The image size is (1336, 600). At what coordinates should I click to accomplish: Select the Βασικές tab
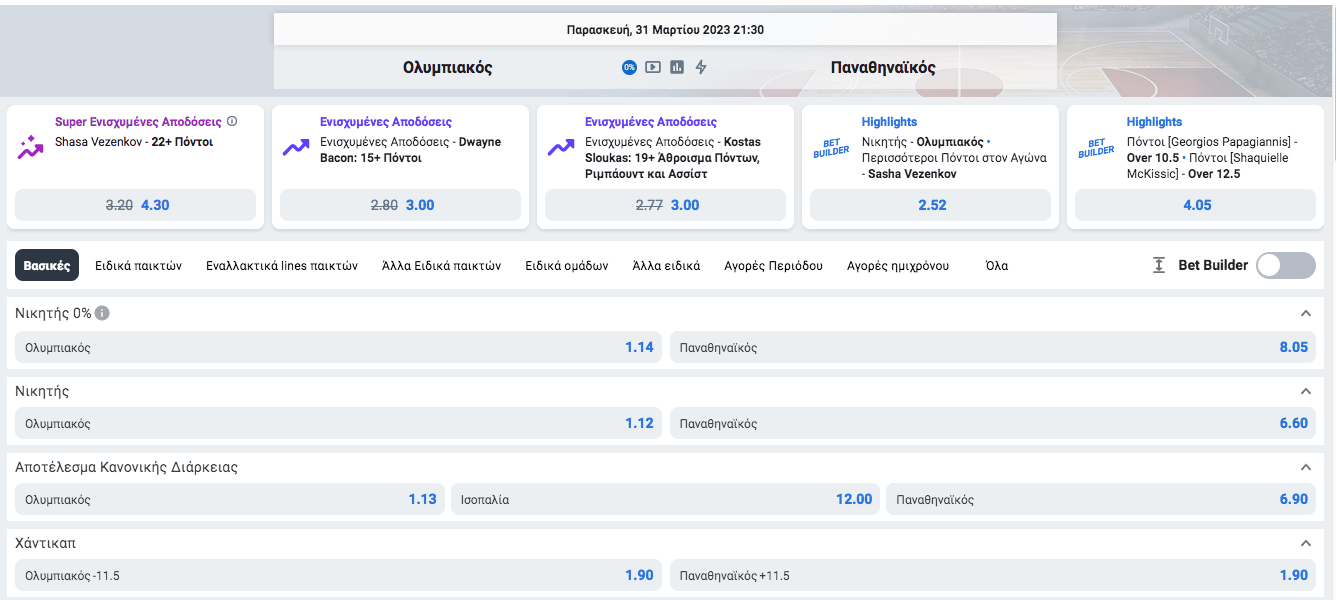click(x=47, y=266)
